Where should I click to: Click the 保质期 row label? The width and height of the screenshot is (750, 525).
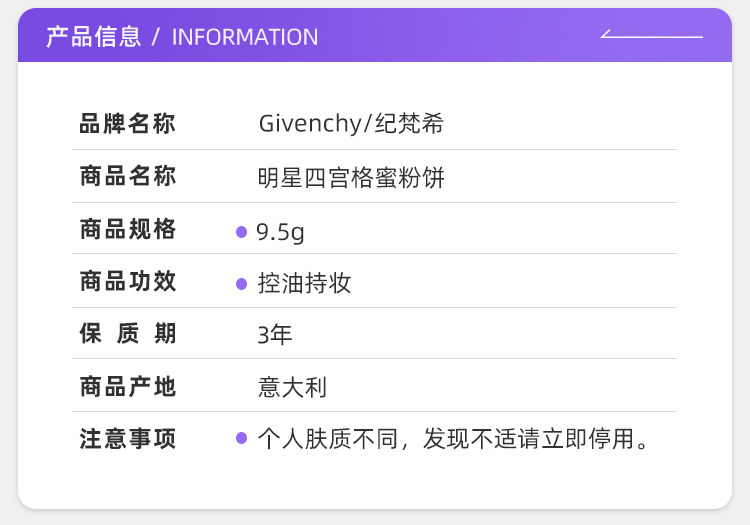[x=127, y=334]
